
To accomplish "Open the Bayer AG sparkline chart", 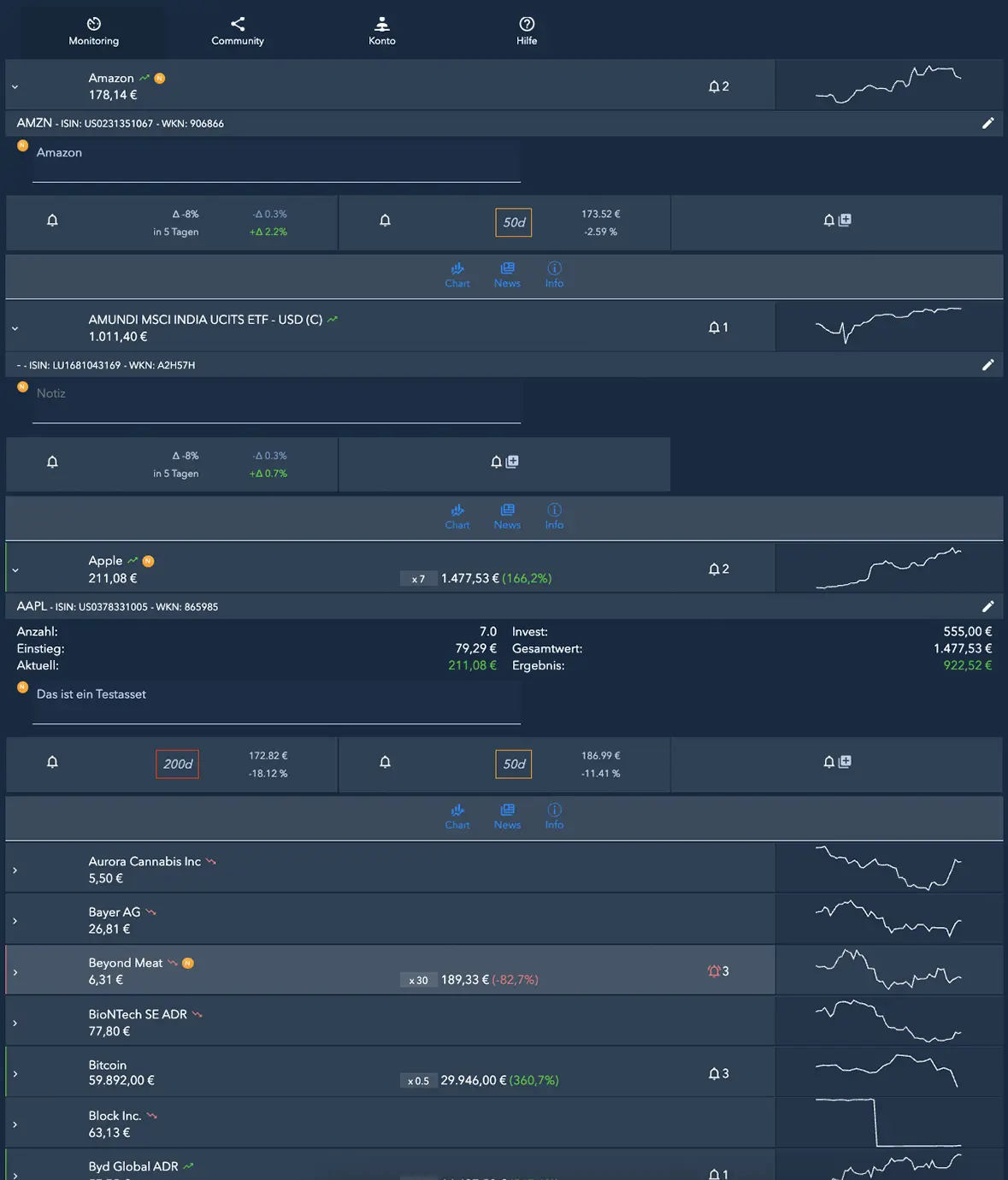I will click(x=888, y=919).
